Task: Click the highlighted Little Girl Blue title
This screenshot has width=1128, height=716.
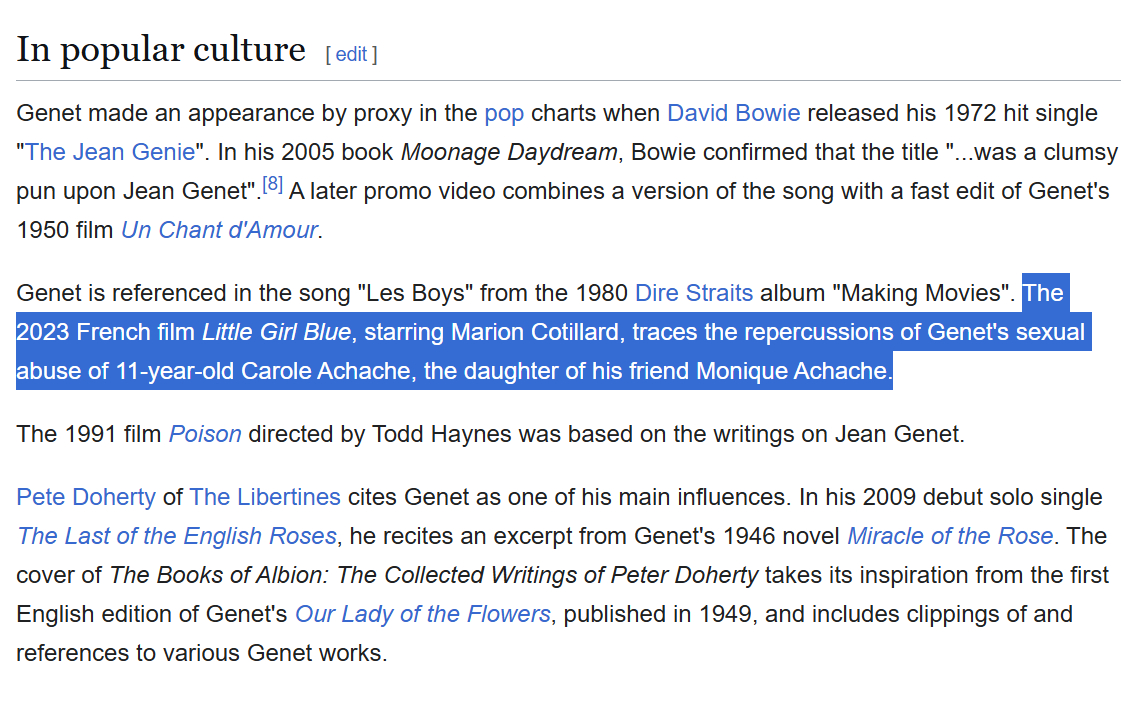Action: pyautogui.click(x=276, y=332)
